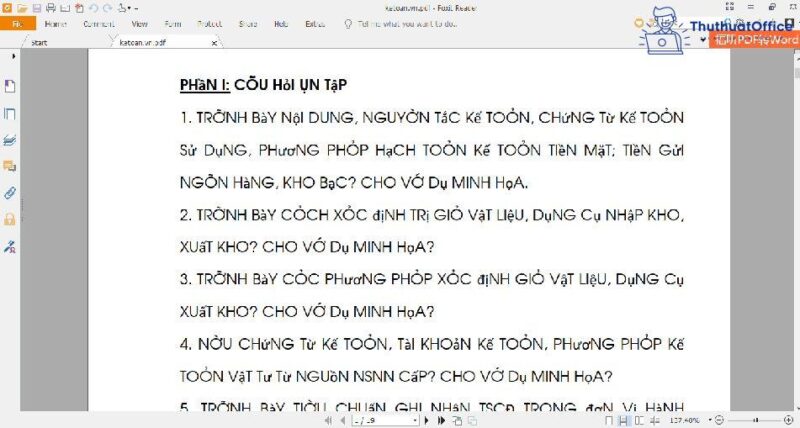Viewport: 800px width, 428px height.
Task: Open the Comments panel in the sidebar
Action: (10, 166)
